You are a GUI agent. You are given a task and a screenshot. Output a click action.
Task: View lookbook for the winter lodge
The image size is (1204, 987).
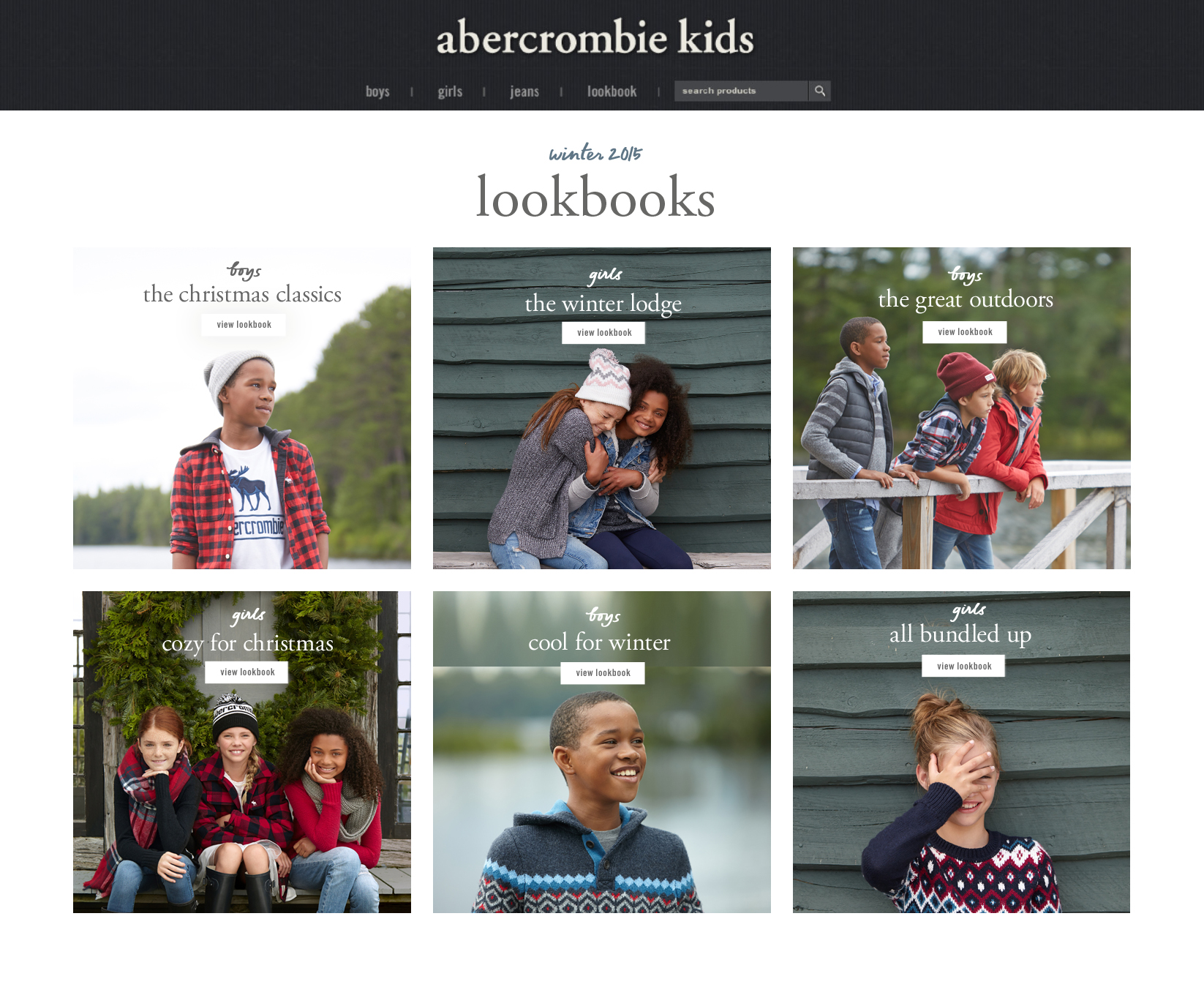coord(603,333)
